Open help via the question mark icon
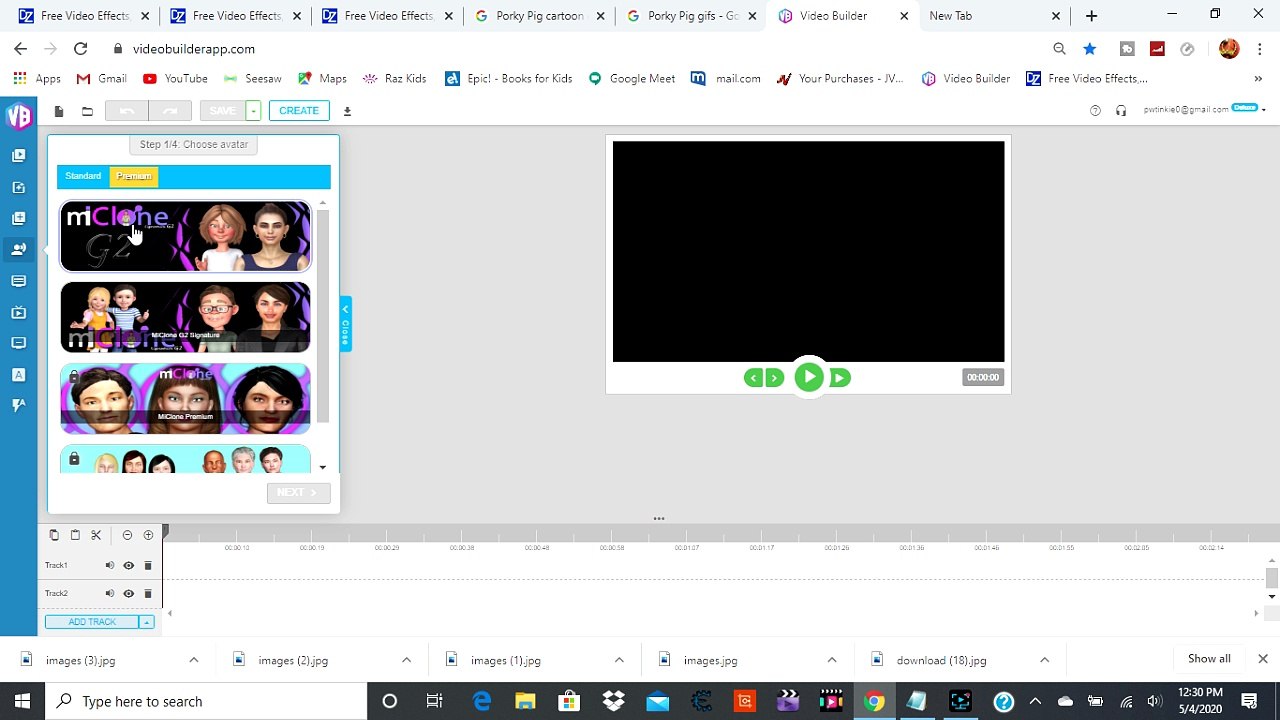1280x720 pixels. pyautogui.click(x=1095, y=110)
